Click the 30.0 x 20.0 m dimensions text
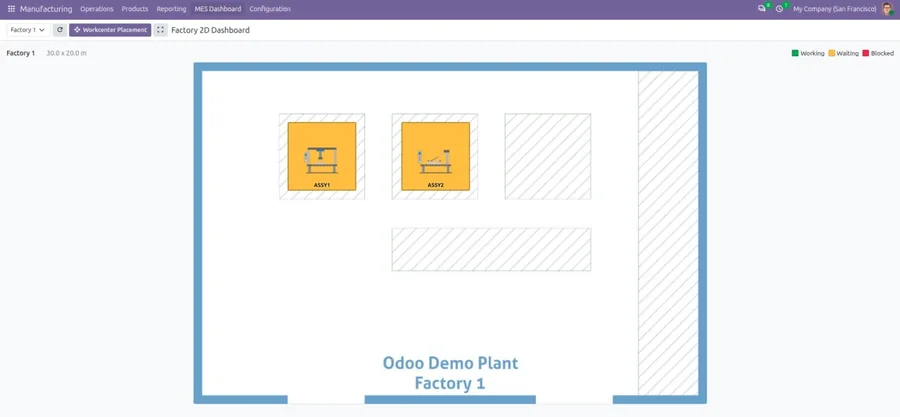The image size is (900, 417). point(67,53)
